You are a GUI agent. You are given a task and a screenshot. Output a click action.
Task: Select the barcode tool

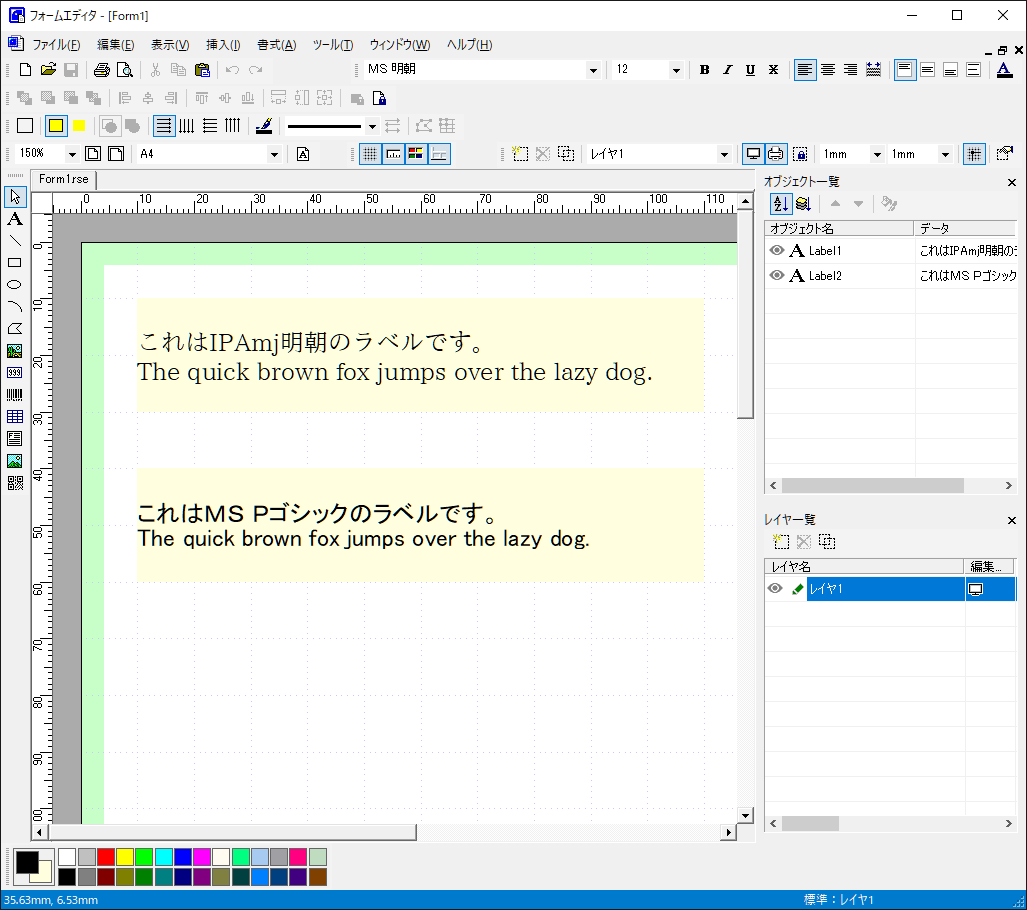[14, 394]
